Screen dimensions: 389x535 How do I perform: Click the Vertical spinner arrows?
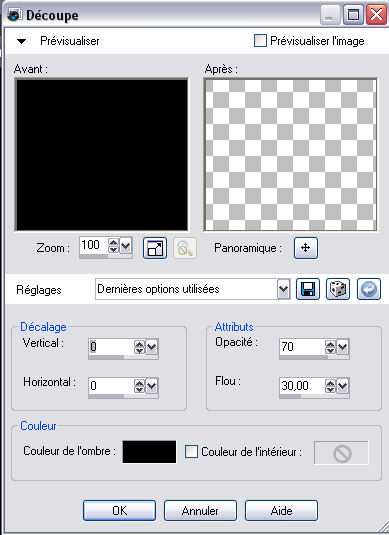point(139,347)
